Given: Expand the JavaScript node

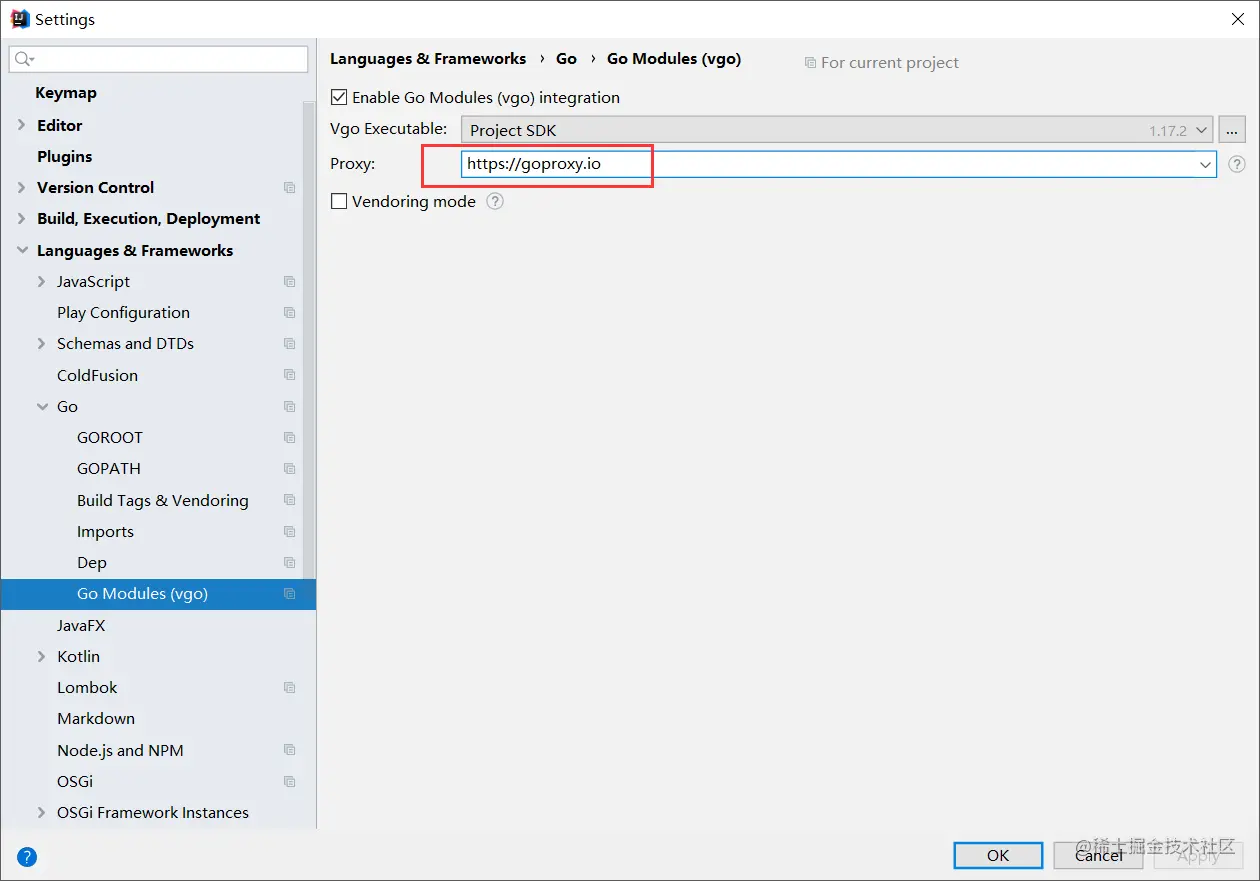Looking at the screenshot, I should point(42,282).
